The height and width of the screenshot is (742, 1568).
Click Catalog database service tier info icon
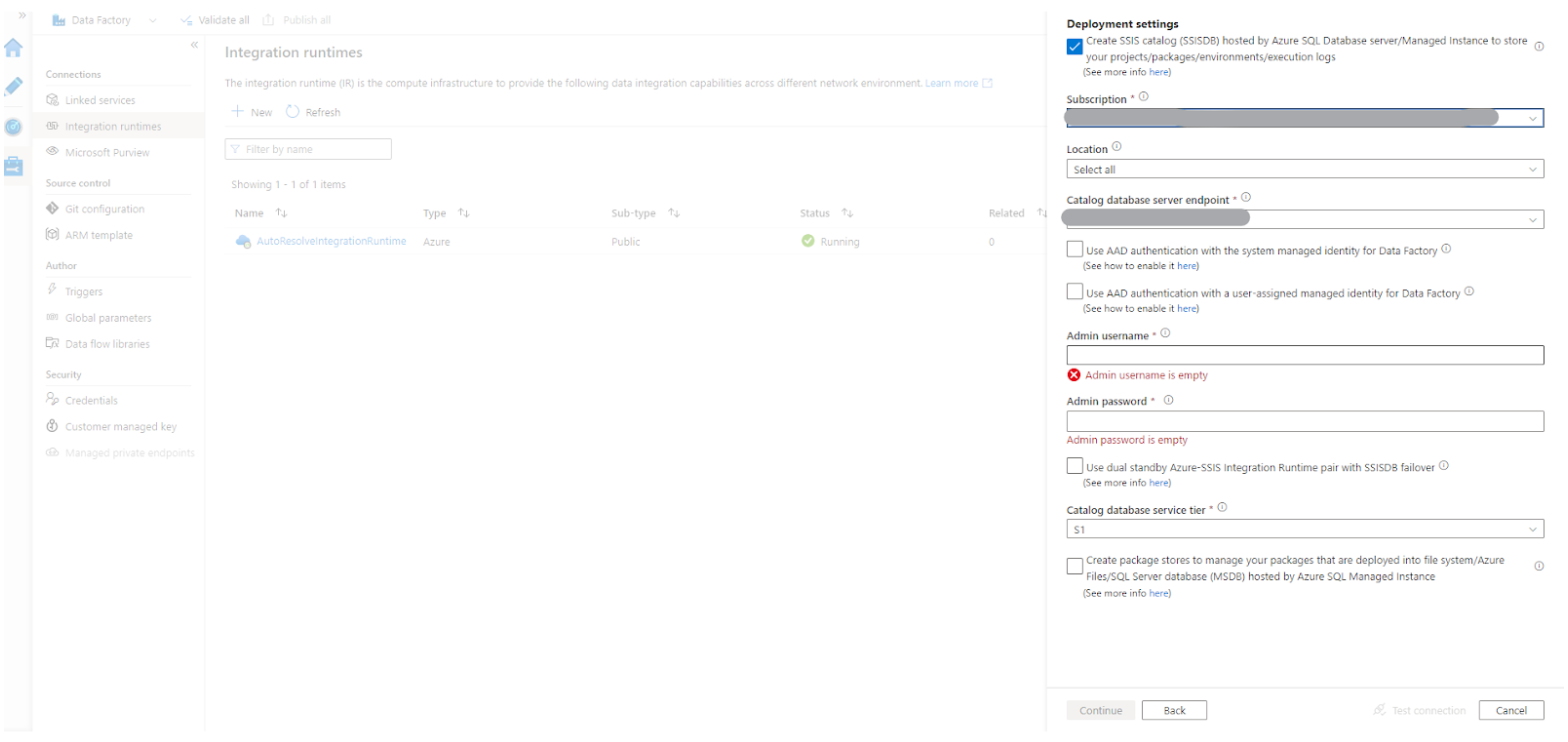click(1222, 507)
